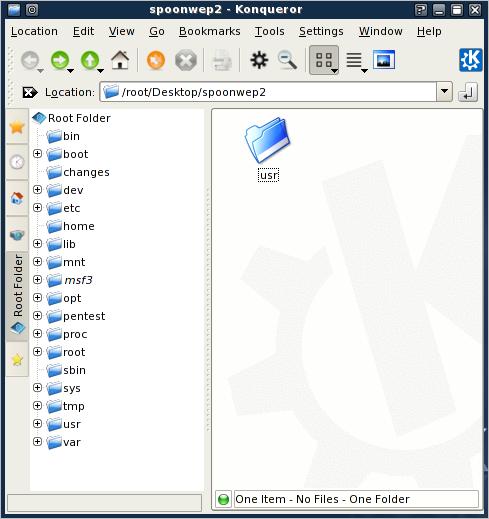Click the Go arrow beside location bar
Viewport: 489px width, 519px height.
coord(468,92)
